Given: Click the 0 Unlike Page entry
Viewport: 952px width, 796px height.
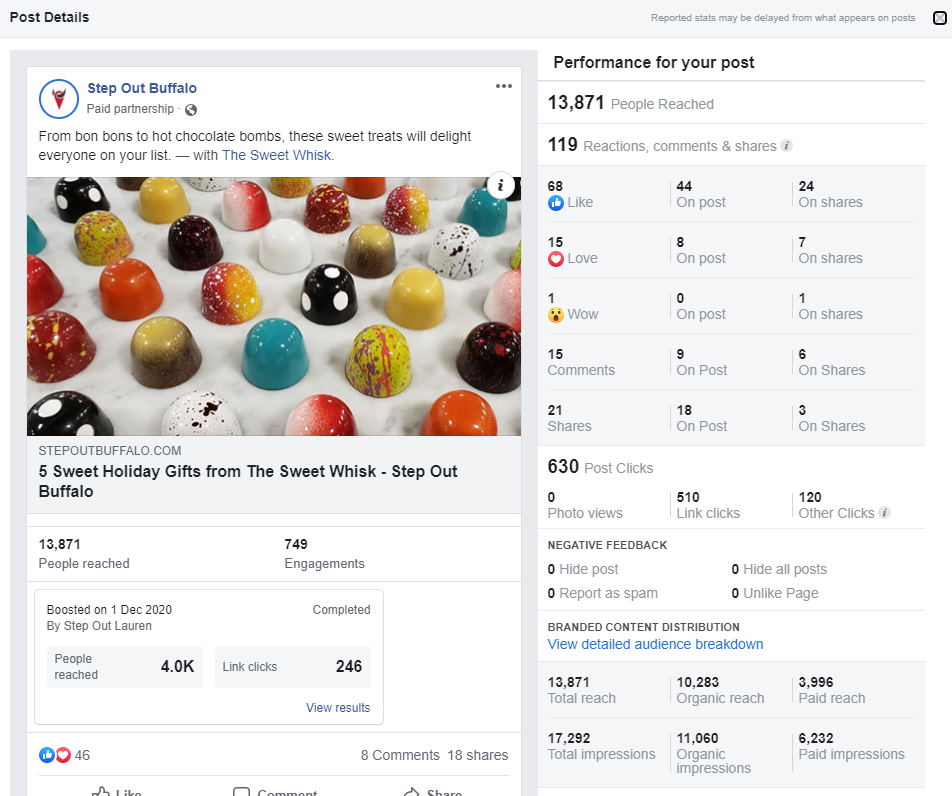Looking at the screenshot, I should 775,593.
